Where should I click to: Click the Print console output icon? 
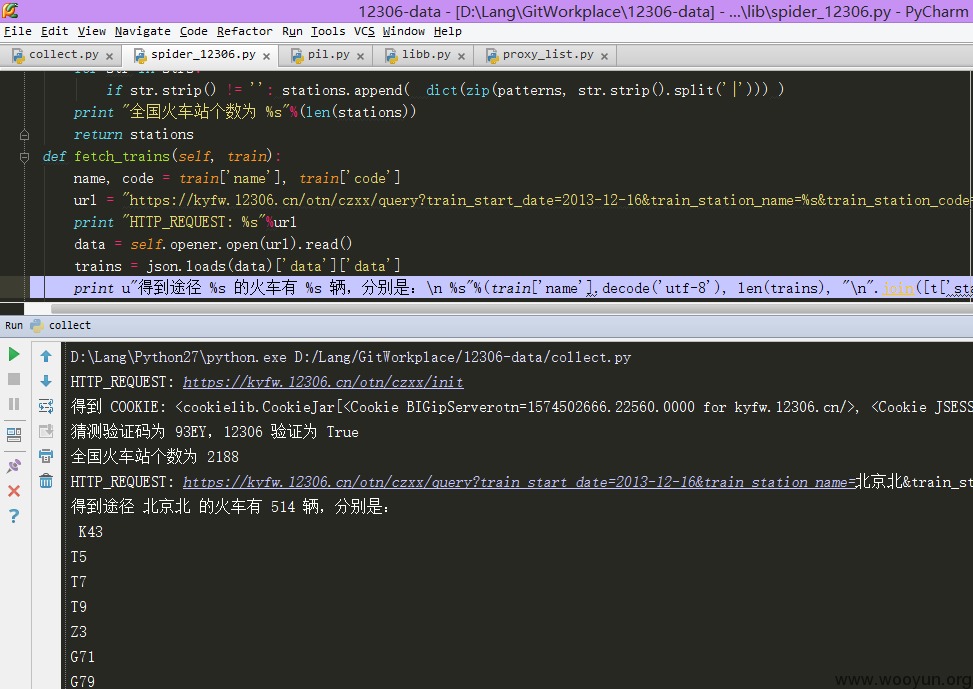pos(46,456)
